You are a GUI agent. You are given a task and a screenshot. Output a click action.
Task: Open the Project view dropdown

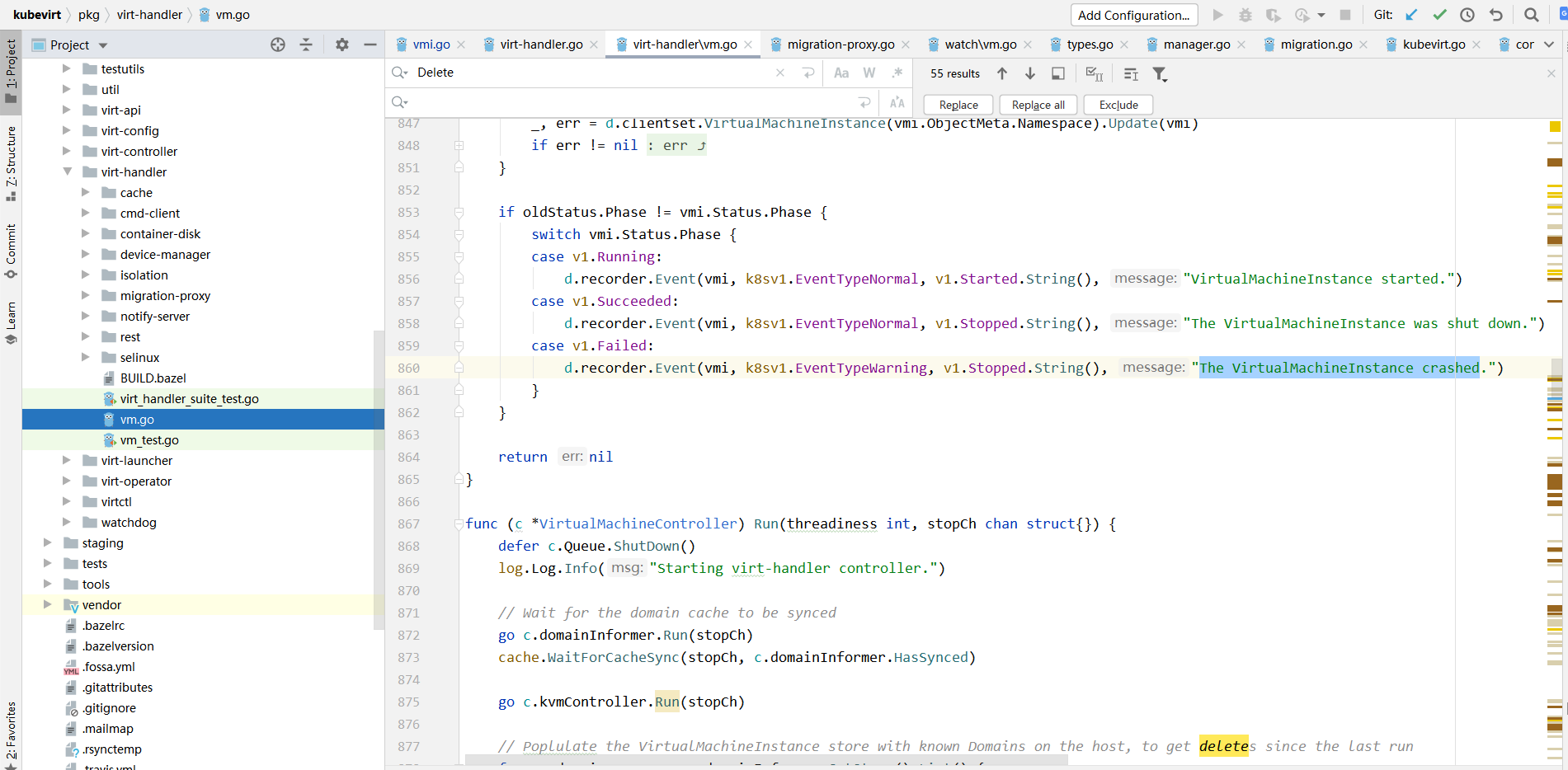point(103,45)
